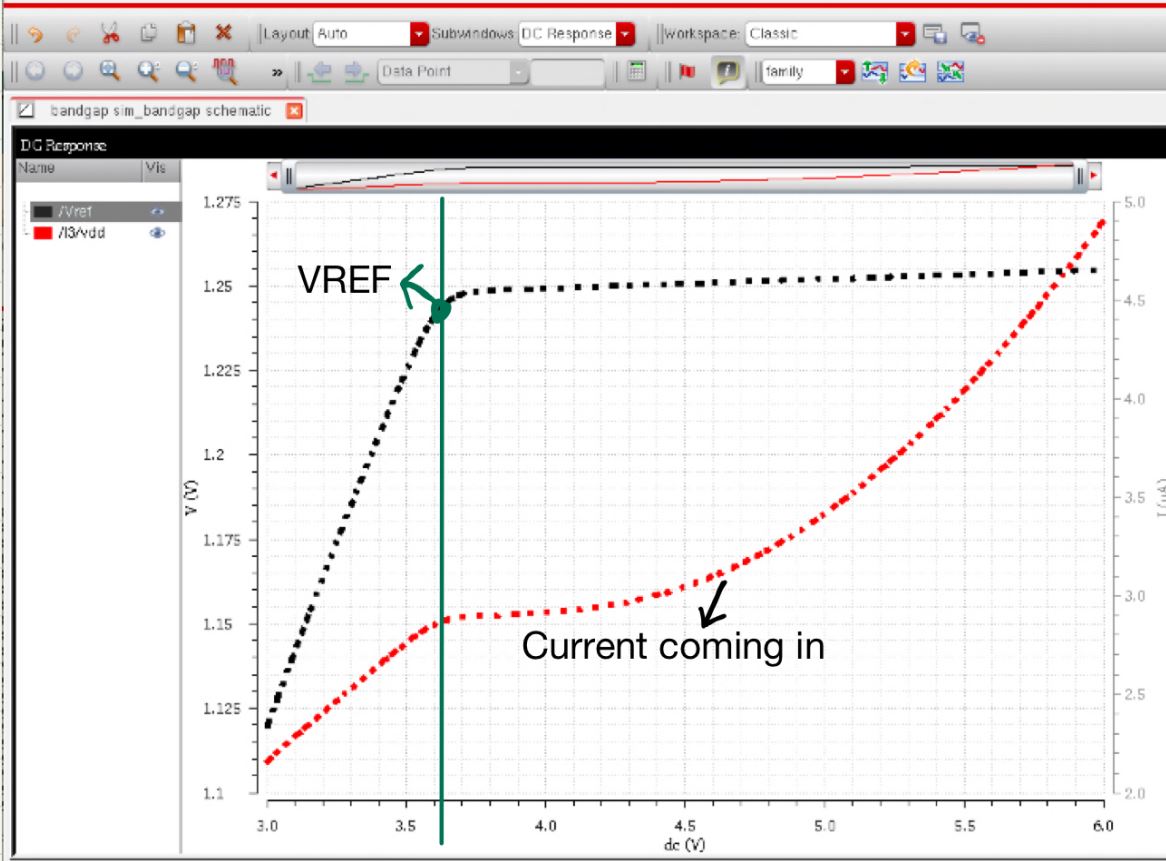Toggle the info balloon tooltip button

pyautogui.click(x=727, y=71)
